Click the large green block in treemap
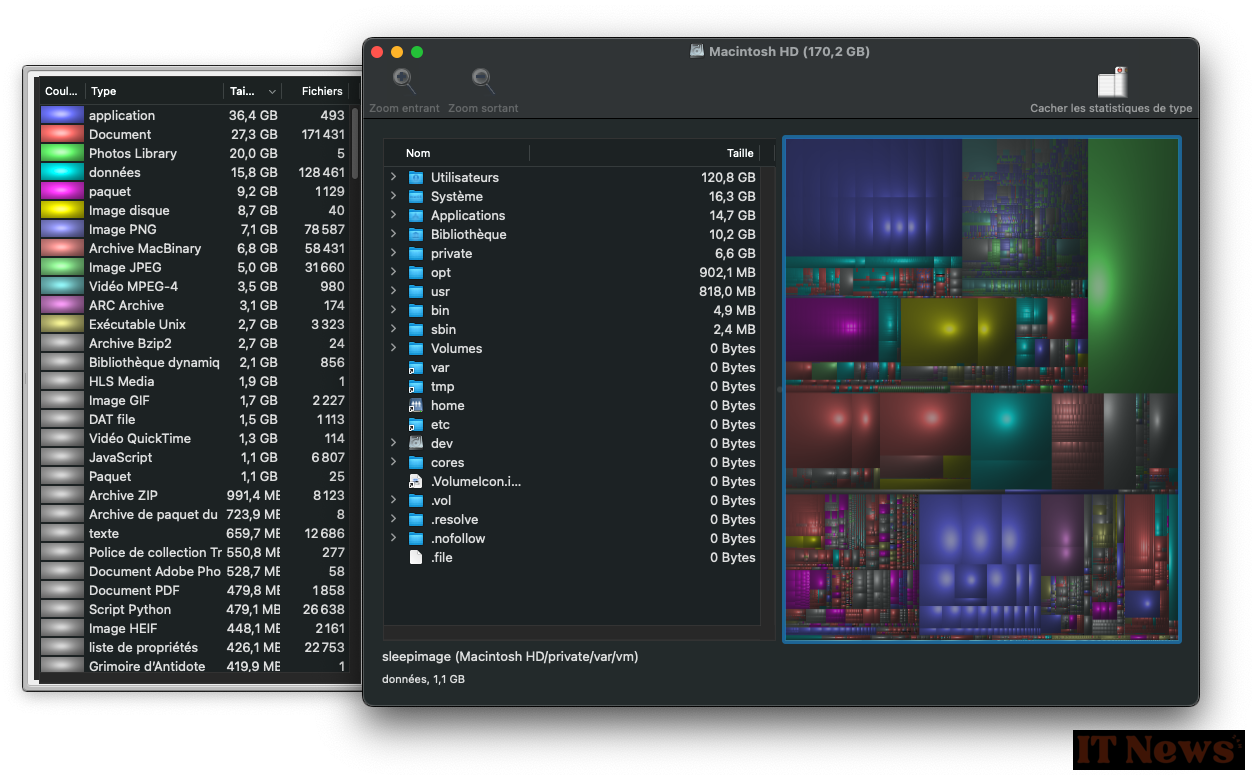Screen dimensions: 1255x780 point(1132,264)
